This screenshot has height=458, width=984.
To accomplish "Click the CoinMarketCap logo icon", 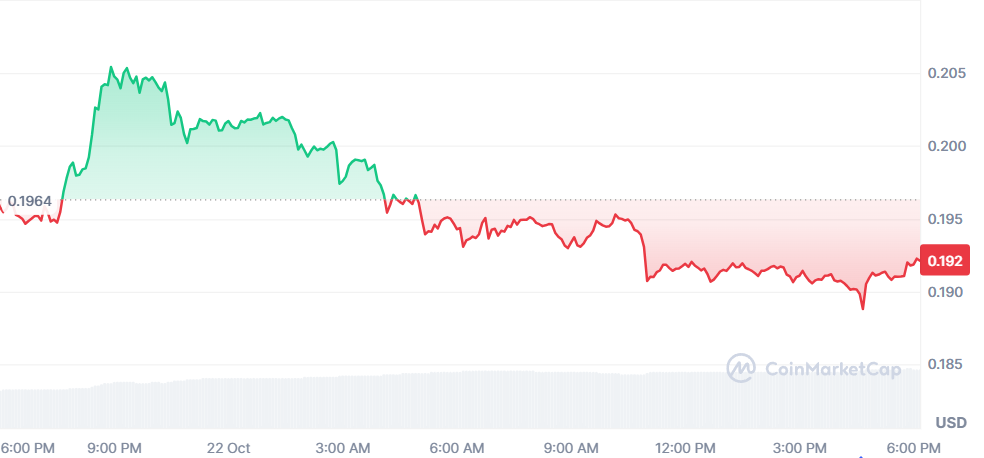I will pyautogui.click(x=741, y=368).
